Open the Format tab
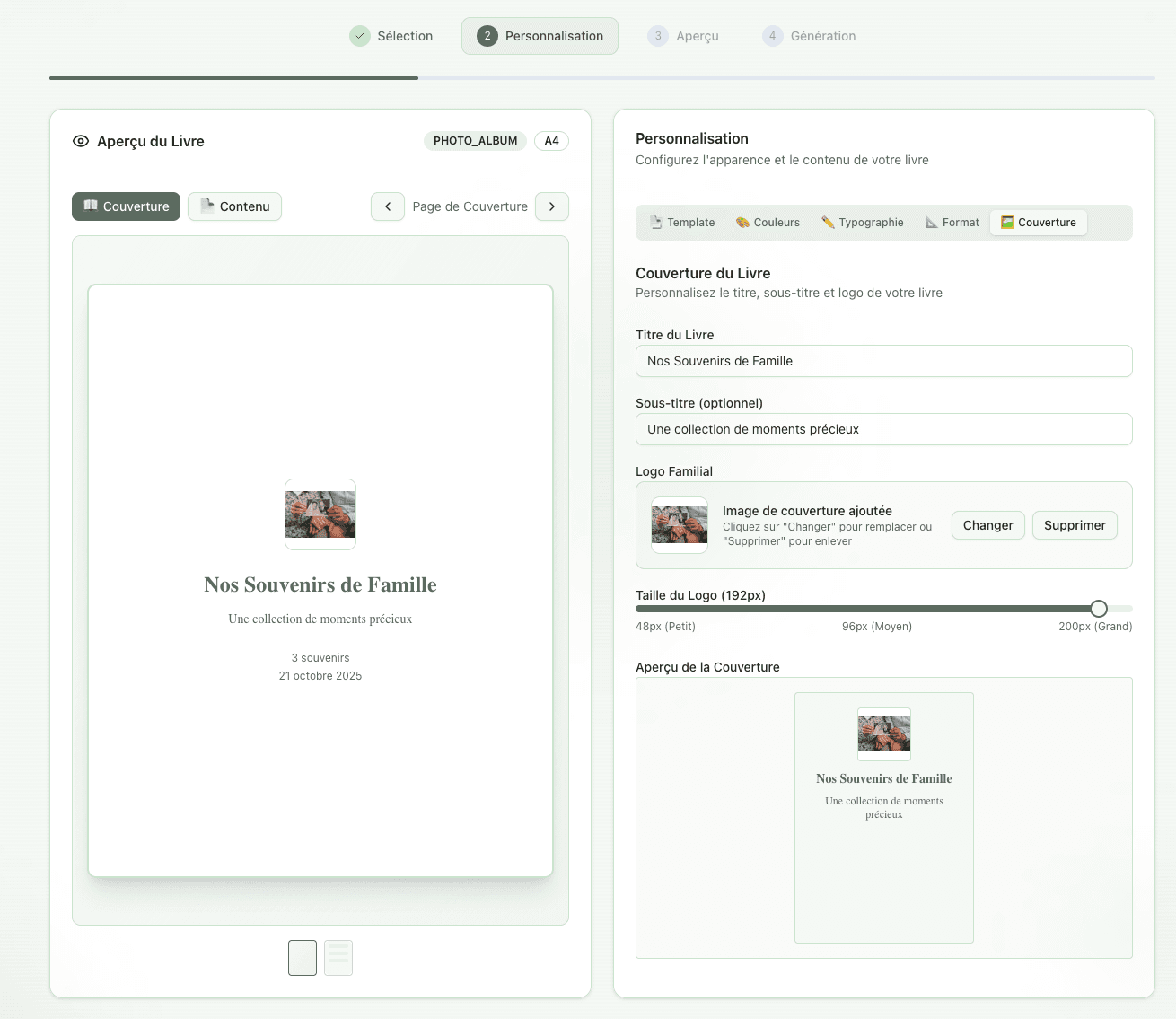Viewport: 1176px width, 1019px height. pos(952,223)
